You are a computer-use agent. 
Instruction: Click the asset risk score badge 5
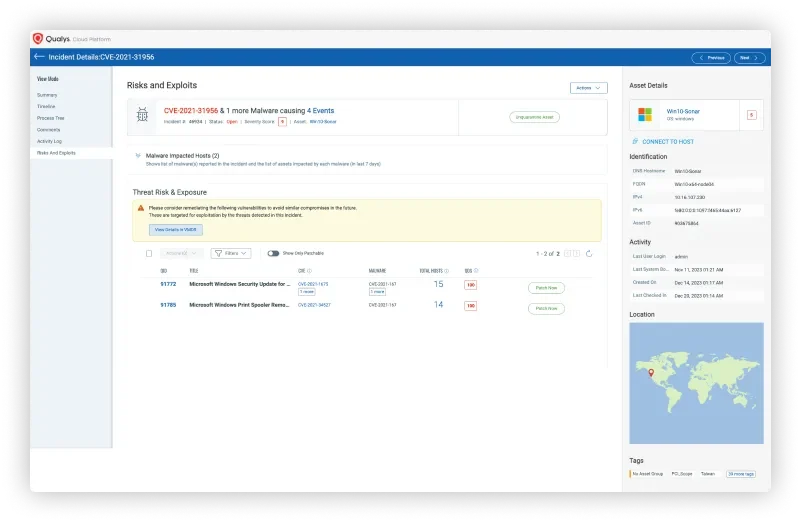coord(751,115)
